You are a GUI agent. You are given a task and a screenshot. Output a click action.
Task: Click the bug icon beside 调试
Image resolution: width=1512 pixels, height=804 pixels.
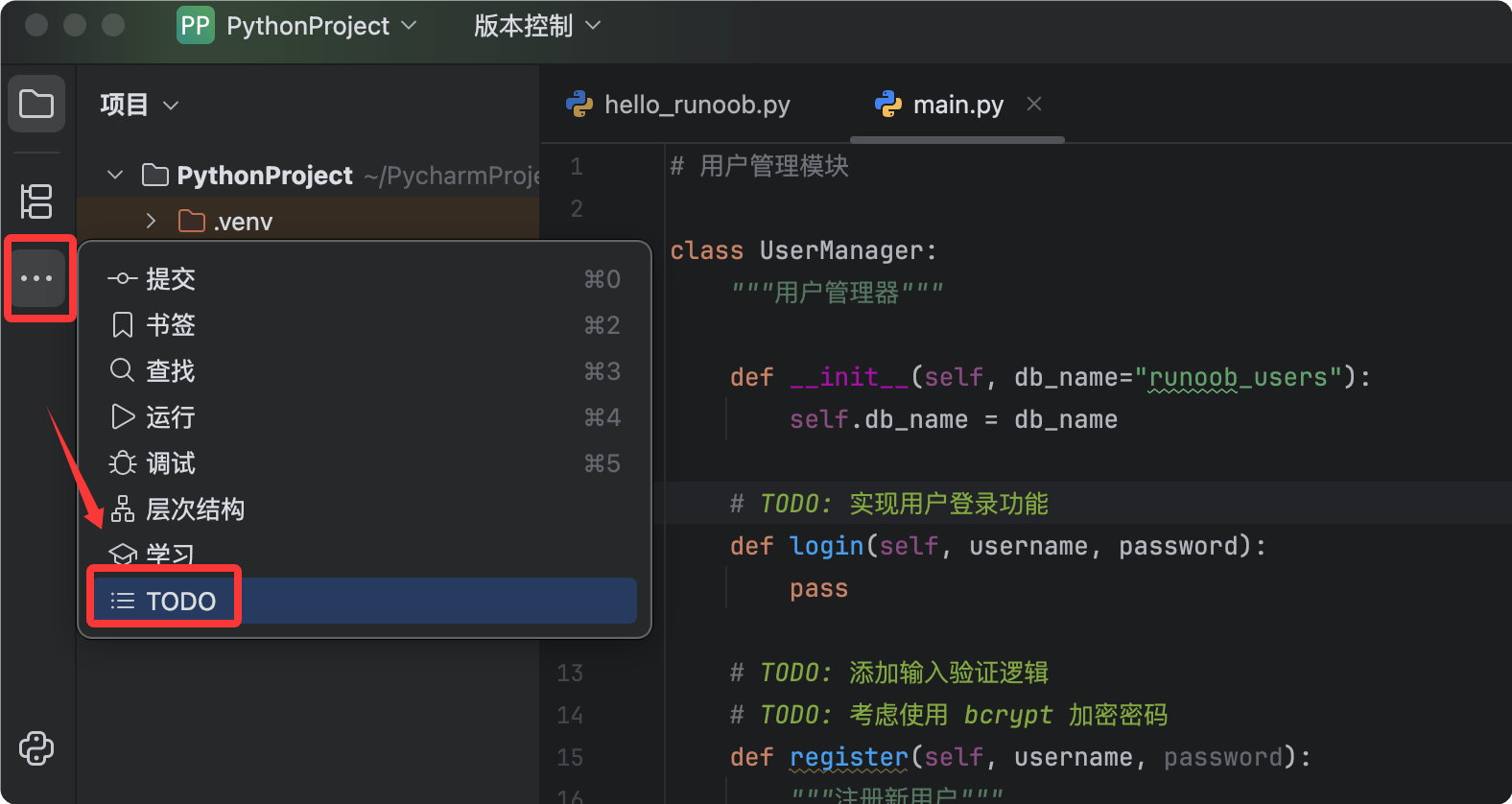click(x=122, y=463)
